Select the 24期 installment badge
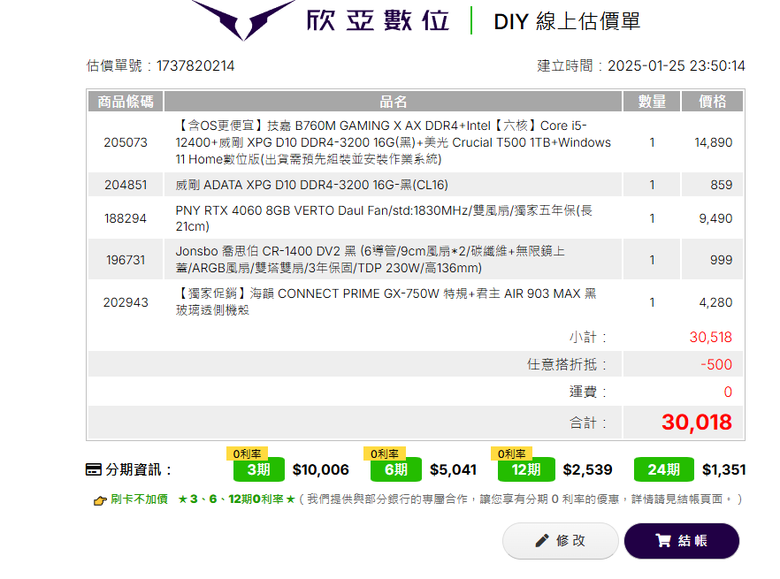Image resolution: width=780 pixels, height=579 pixels. (664, 470)
